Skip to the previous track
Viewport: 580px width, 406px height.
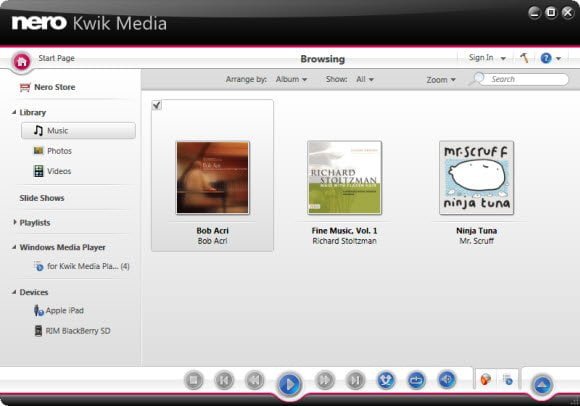[224, 380]
